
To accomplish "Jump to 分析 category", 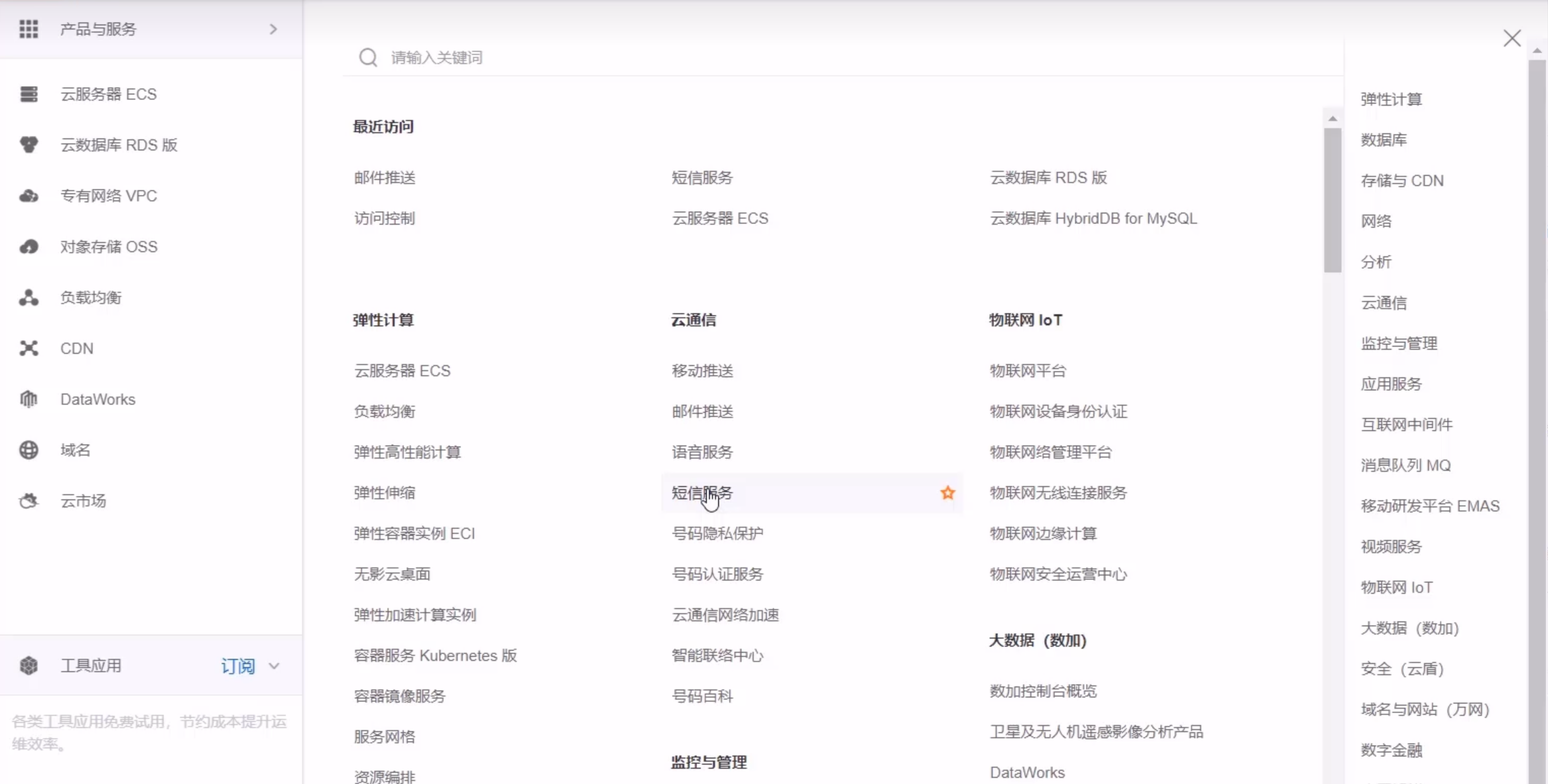I will [1376, 261].
